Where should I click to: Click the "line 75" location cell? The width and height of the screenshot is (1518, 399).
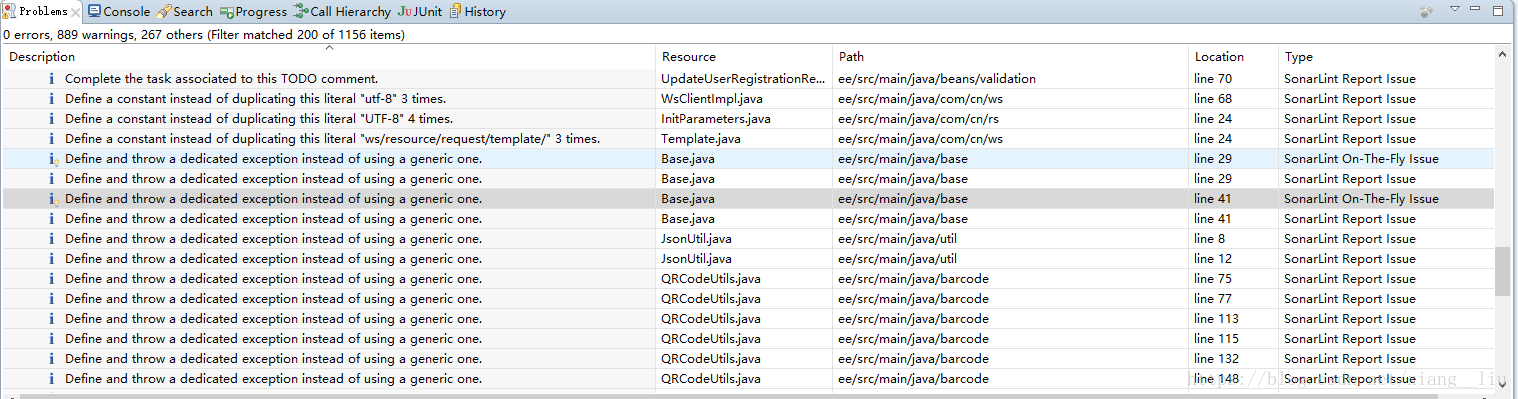[x=1234, y=279]
